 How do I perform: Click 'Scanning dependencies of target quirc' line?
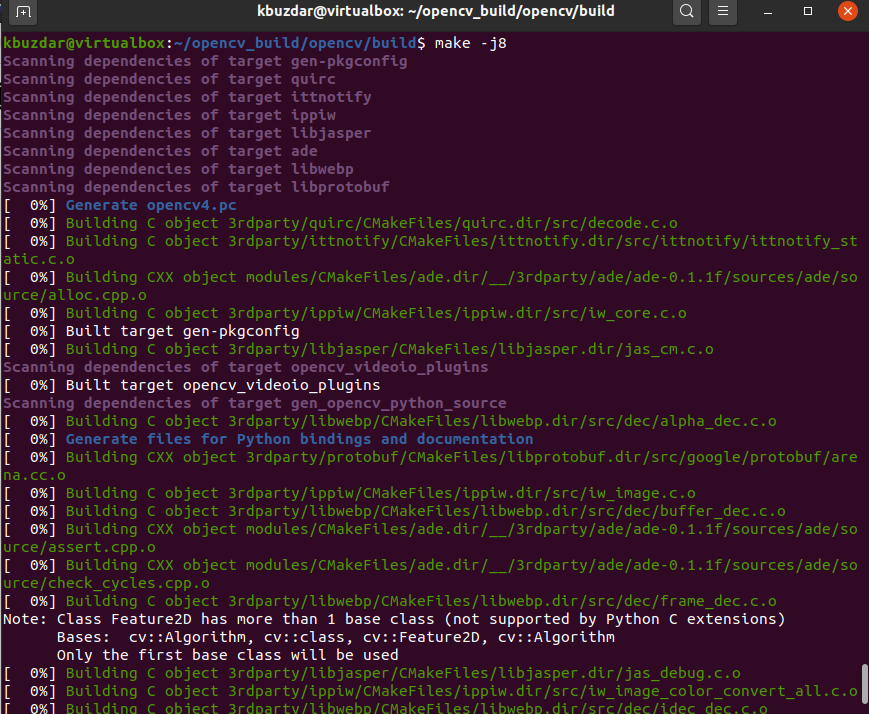[169, 79]
